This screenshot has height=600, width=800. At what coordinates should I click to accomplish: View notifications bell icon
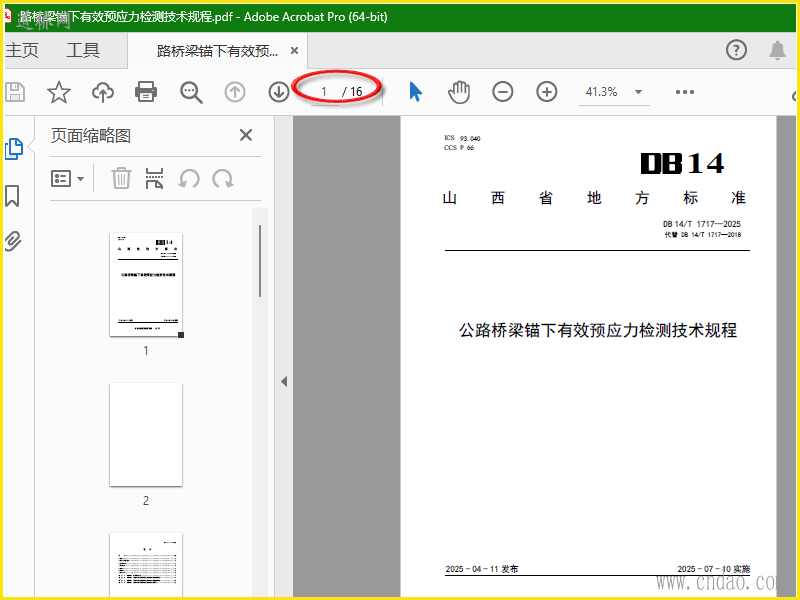click(x=777, y=50)
